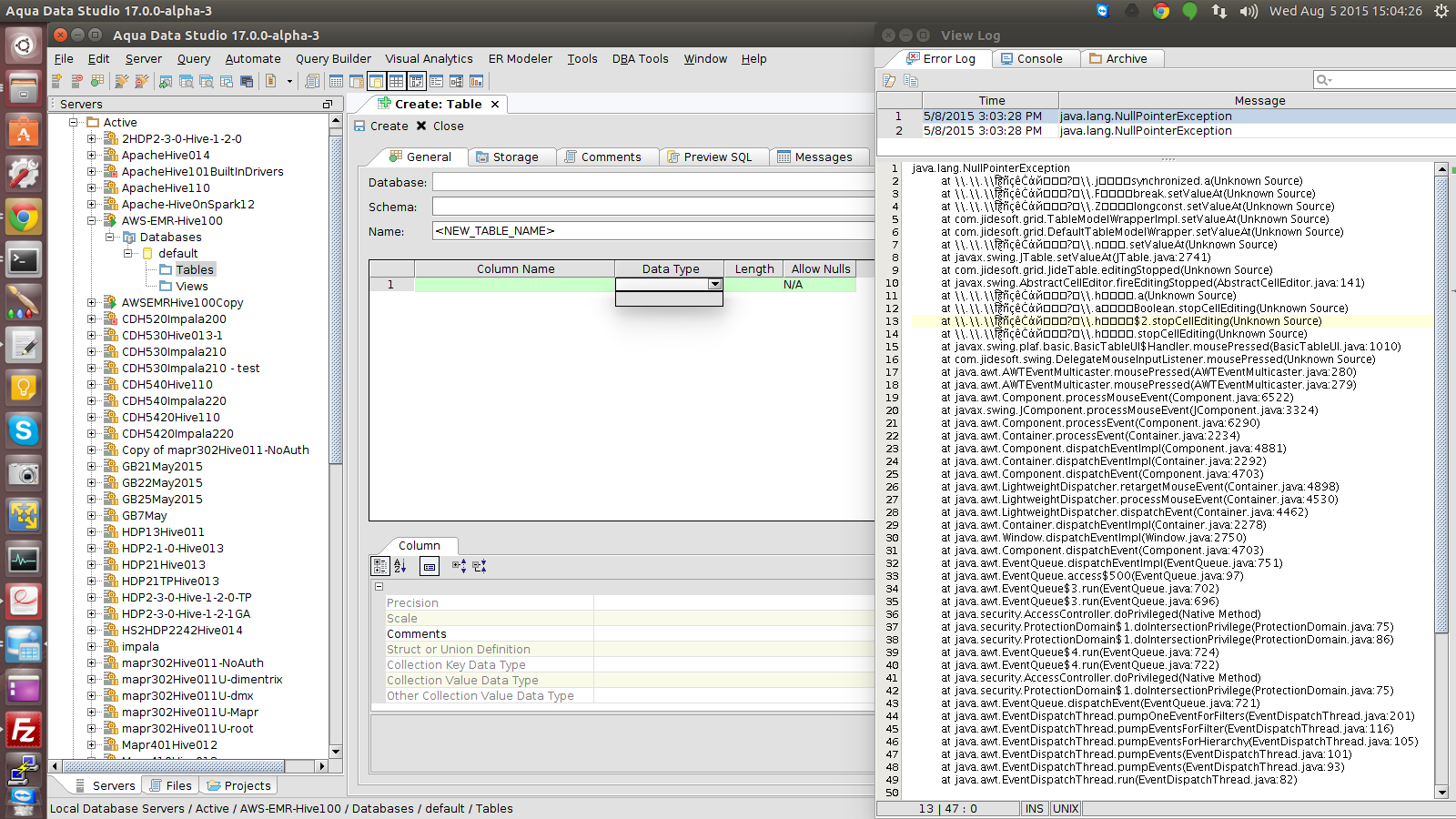1456x819 pixels.
Task: Click in the table Name input field
Action: tap(652, 231)
